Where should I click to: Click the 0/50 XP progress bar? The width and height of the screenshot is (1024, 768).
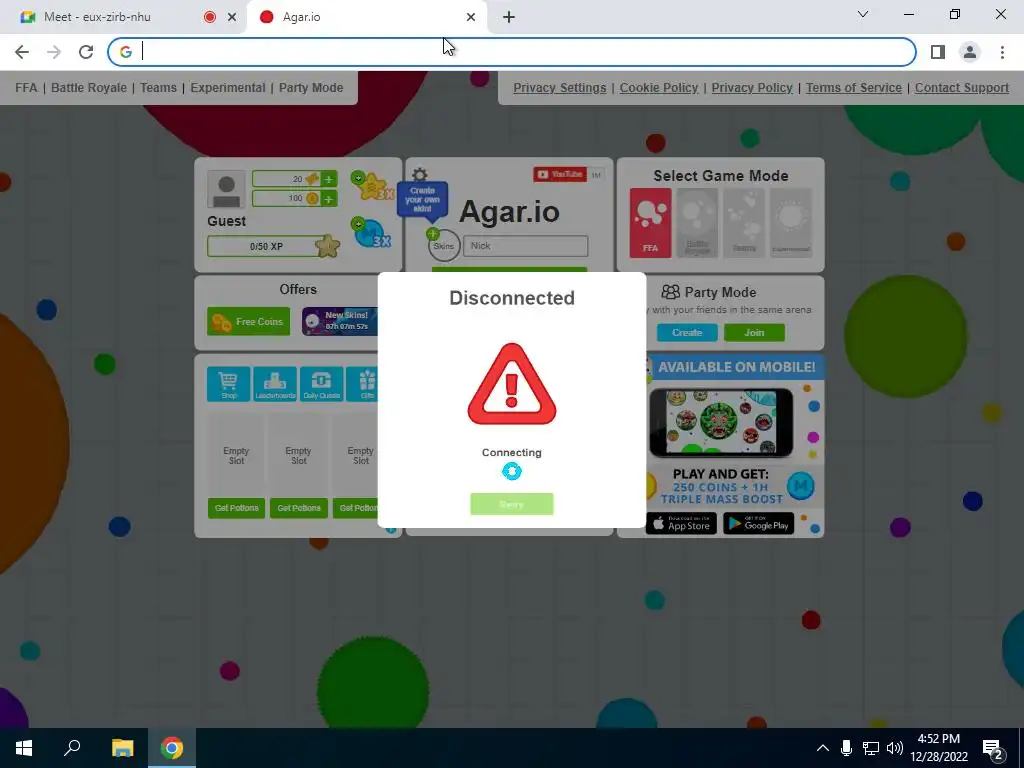pos(266,246)
